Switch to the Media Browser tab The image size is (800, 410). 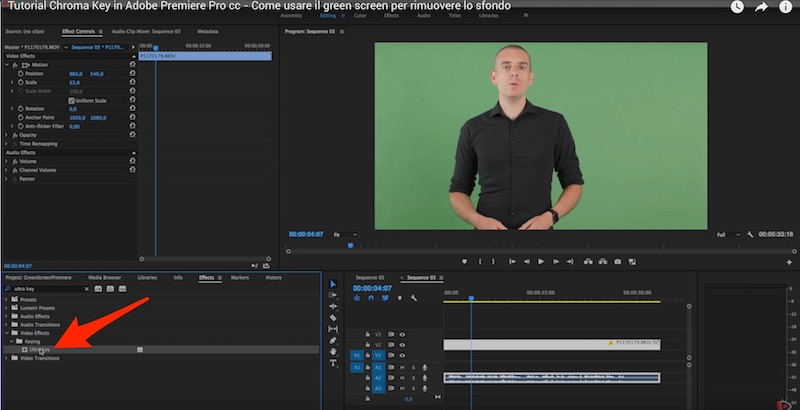pos(104,277)
